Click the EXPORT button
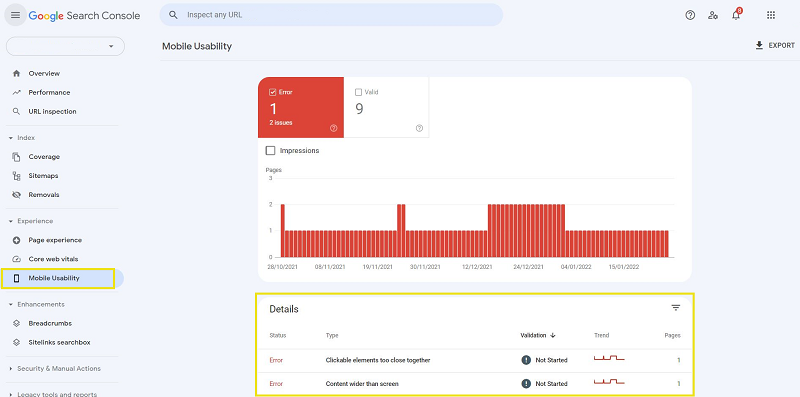The height and width of the screenshot is (397, 800). pyautogui.click(x=775, y=45)
